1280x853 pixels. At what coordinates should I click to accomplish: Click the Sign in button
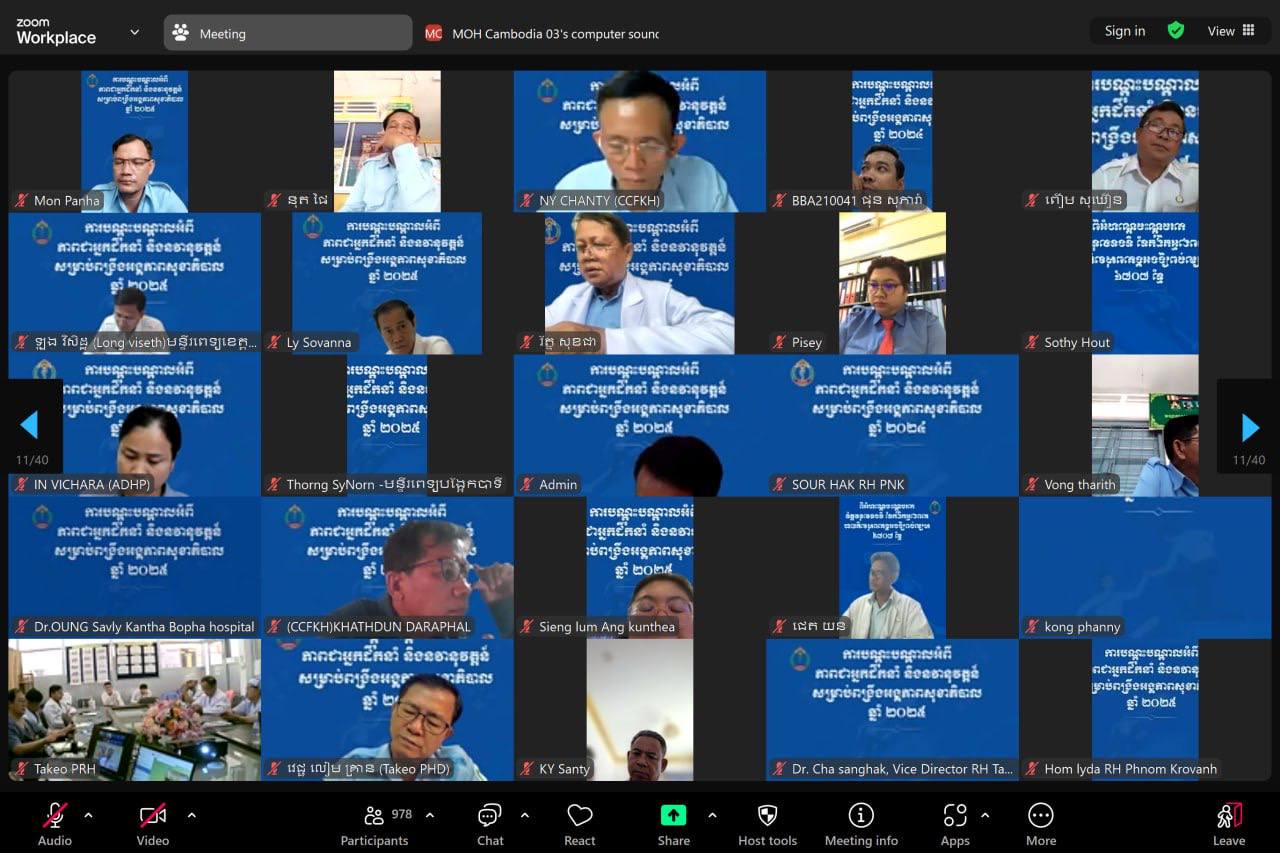click(x=1125, y=31)
